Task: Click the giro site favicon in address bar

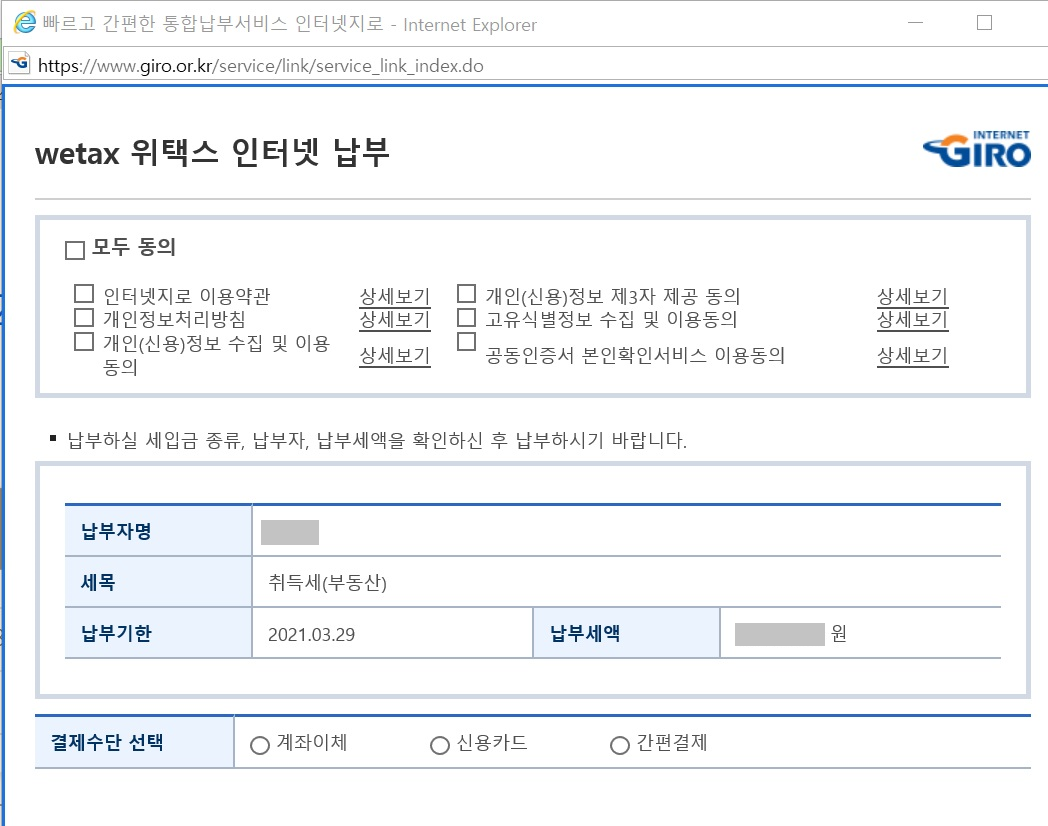Action: 20,63
